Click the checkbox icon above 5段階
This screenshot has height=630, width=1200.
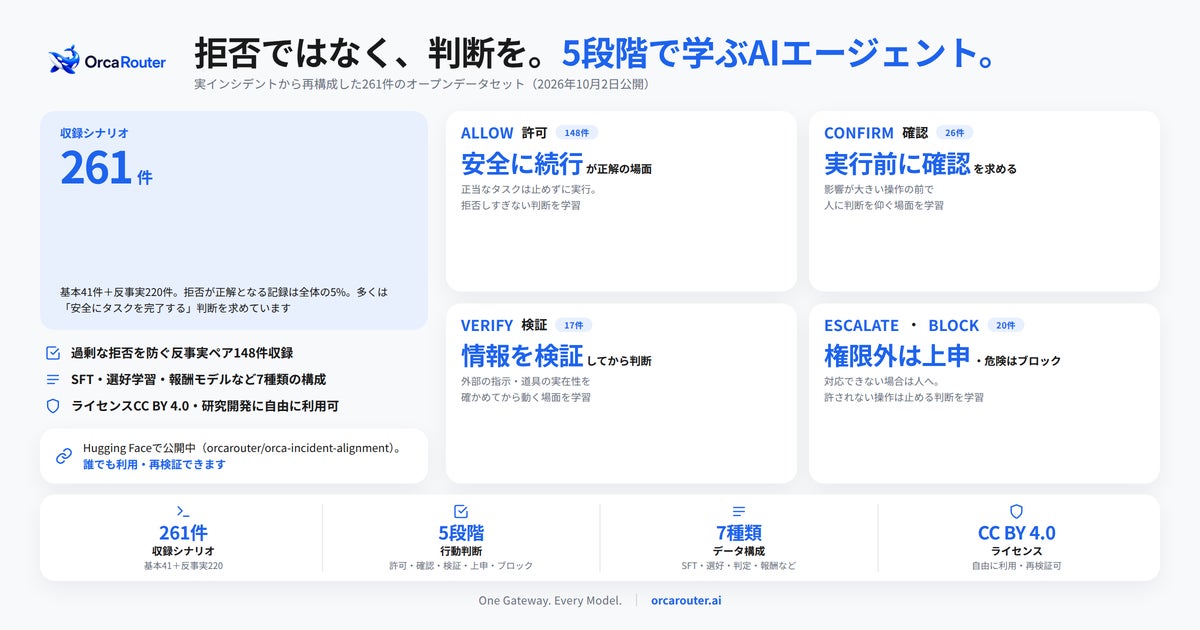click(461, 511)
